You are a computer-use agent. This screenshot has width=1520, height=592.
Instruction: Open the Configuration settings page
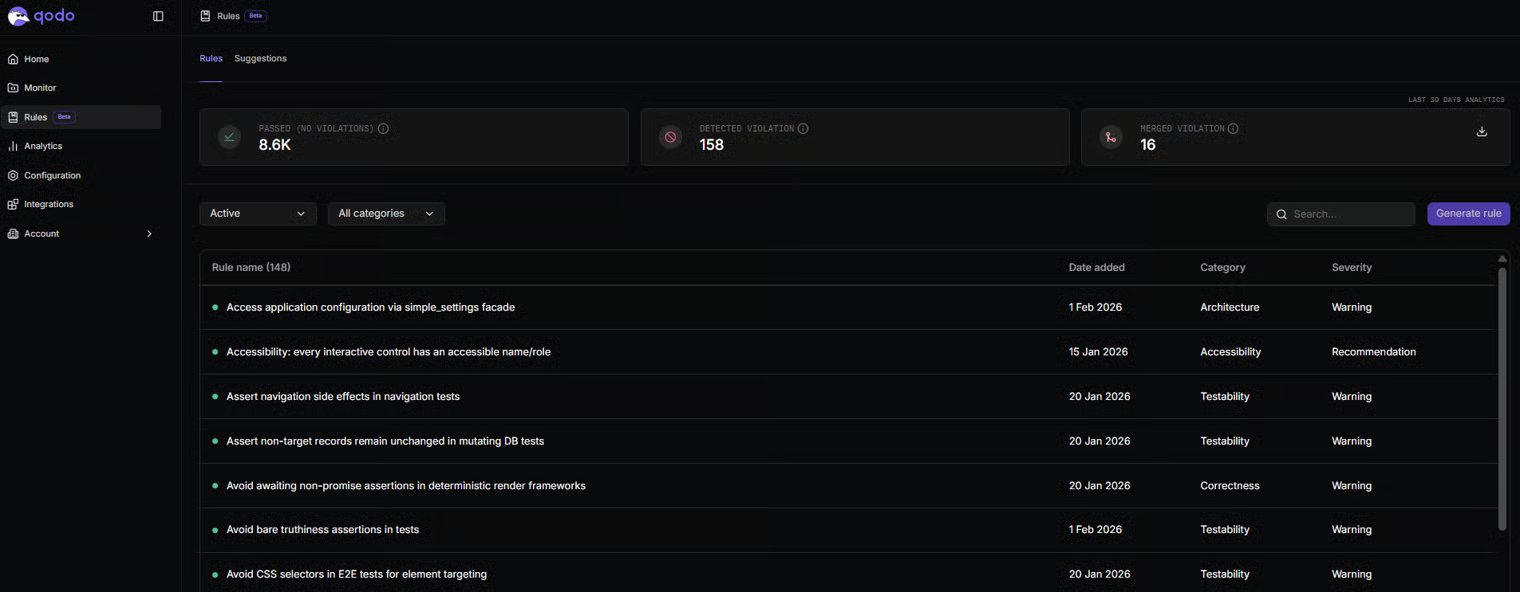click(x=52, y=175)
